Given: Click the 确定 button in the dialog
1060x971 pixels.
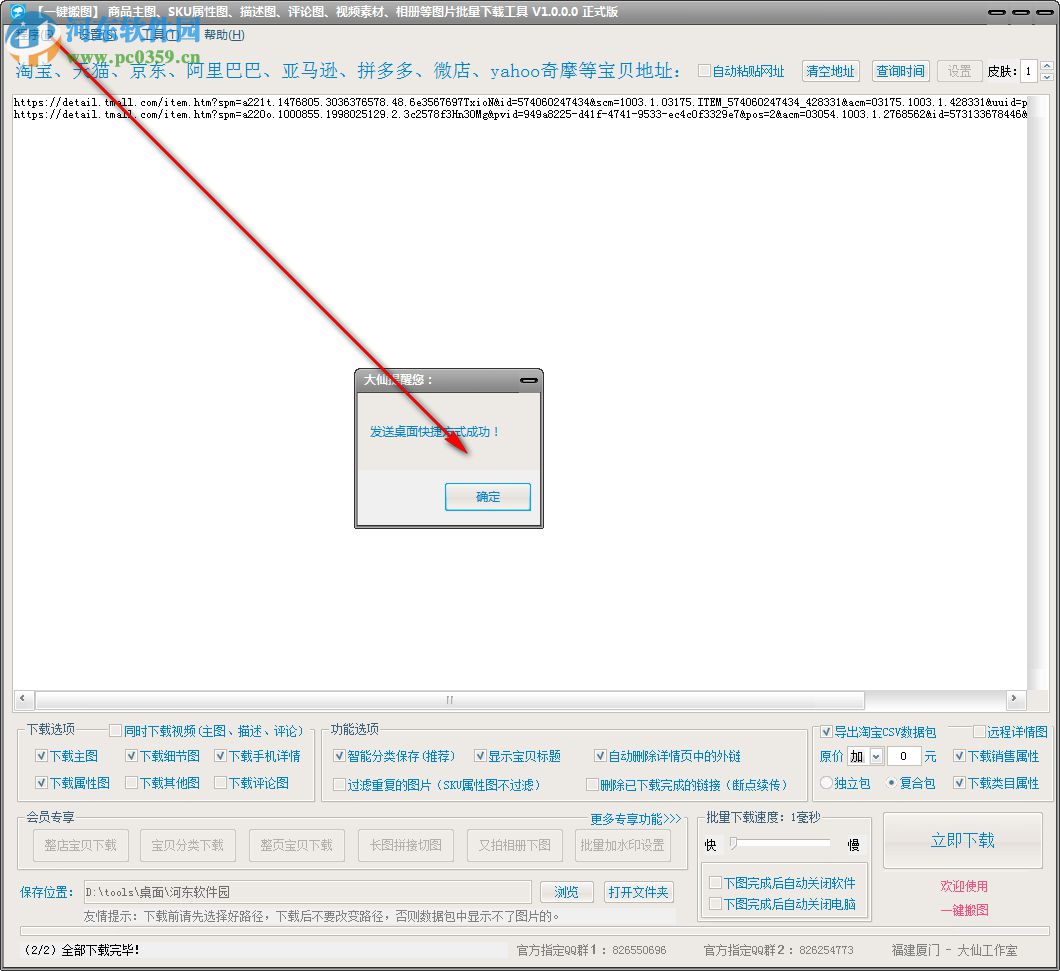Looking at the screenshot, I should click(487, 497).
